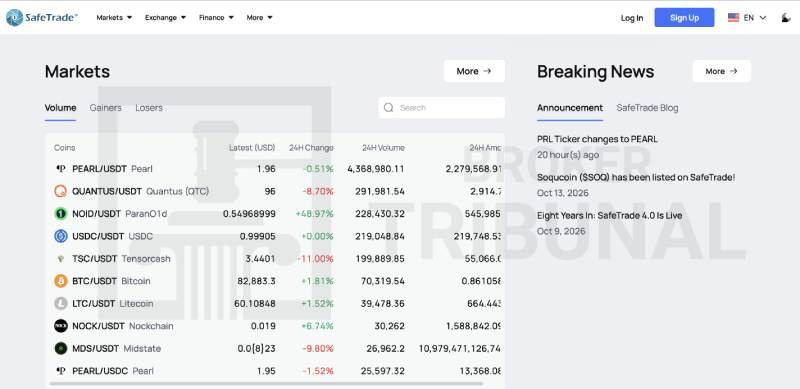Click the 20 hour(s) ago timestamp
Screen dimensions: 800x389
[568, 155]
